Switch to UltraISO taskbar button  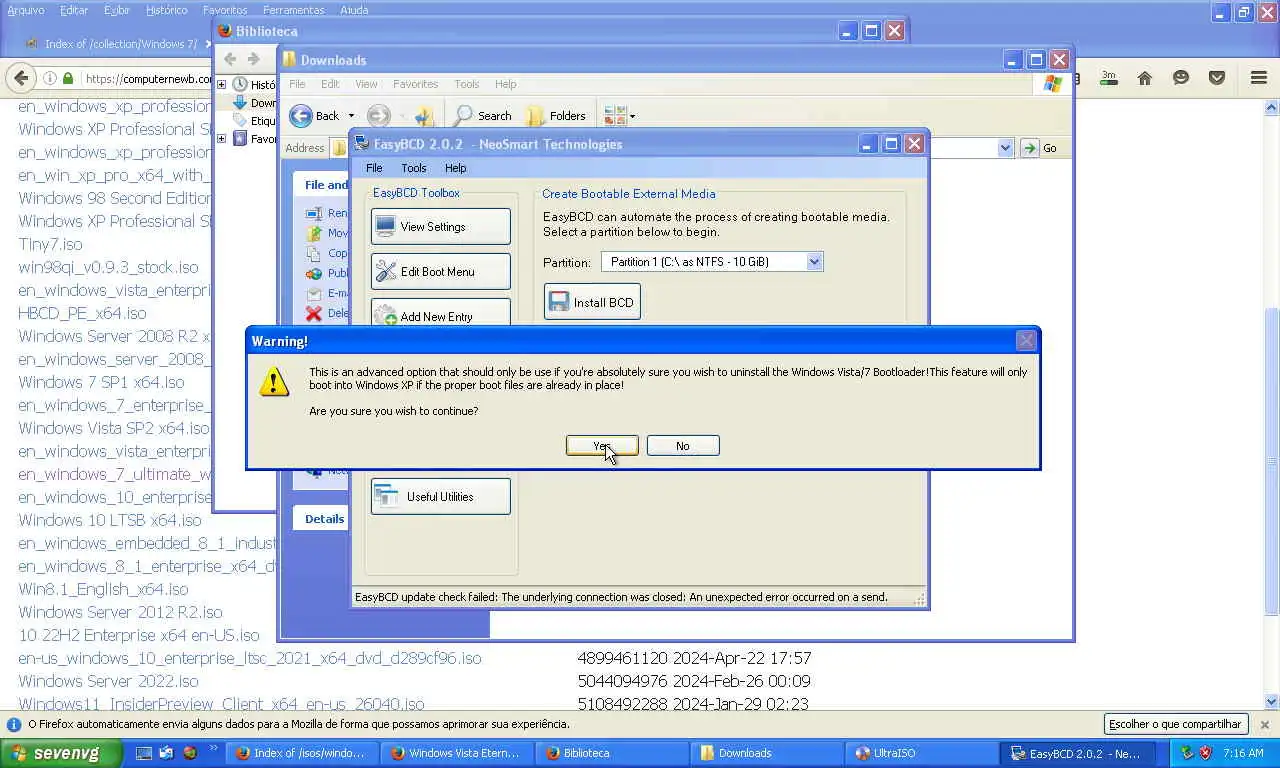pyautogui.click(x=920, y=753)
